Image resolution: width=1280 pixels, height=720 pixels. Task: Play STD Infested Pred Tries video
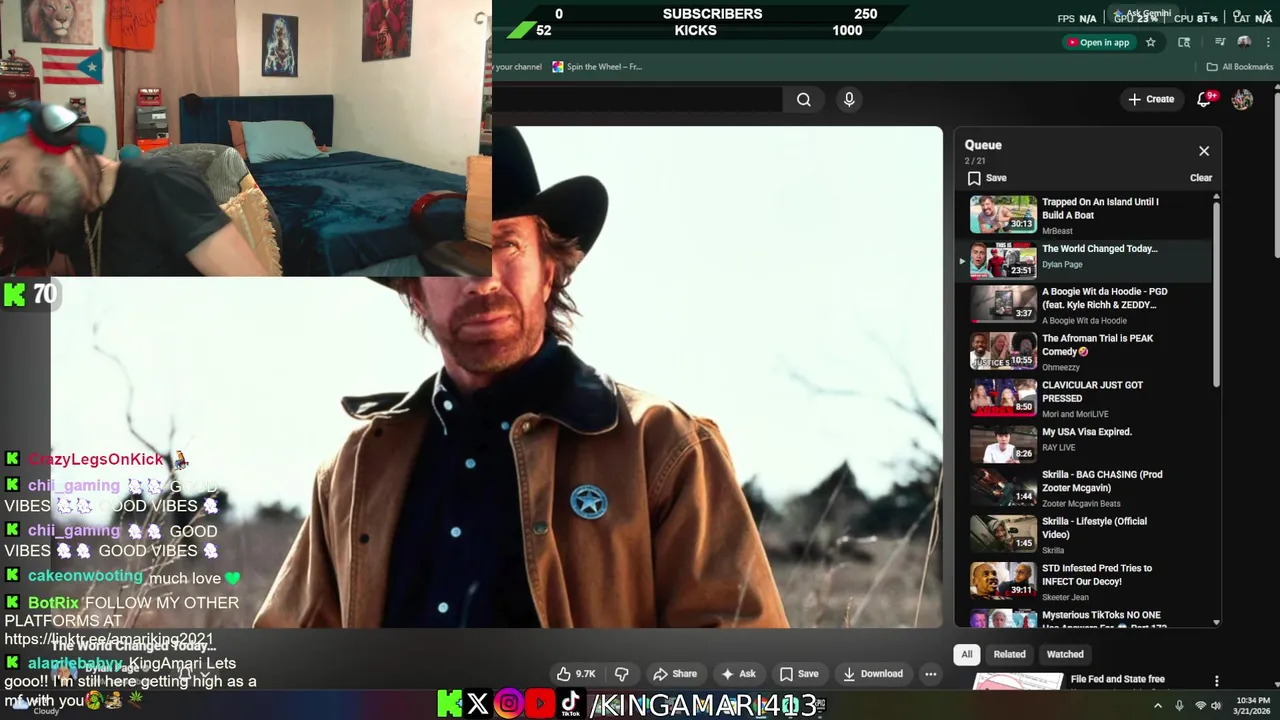coord(1085,581)
